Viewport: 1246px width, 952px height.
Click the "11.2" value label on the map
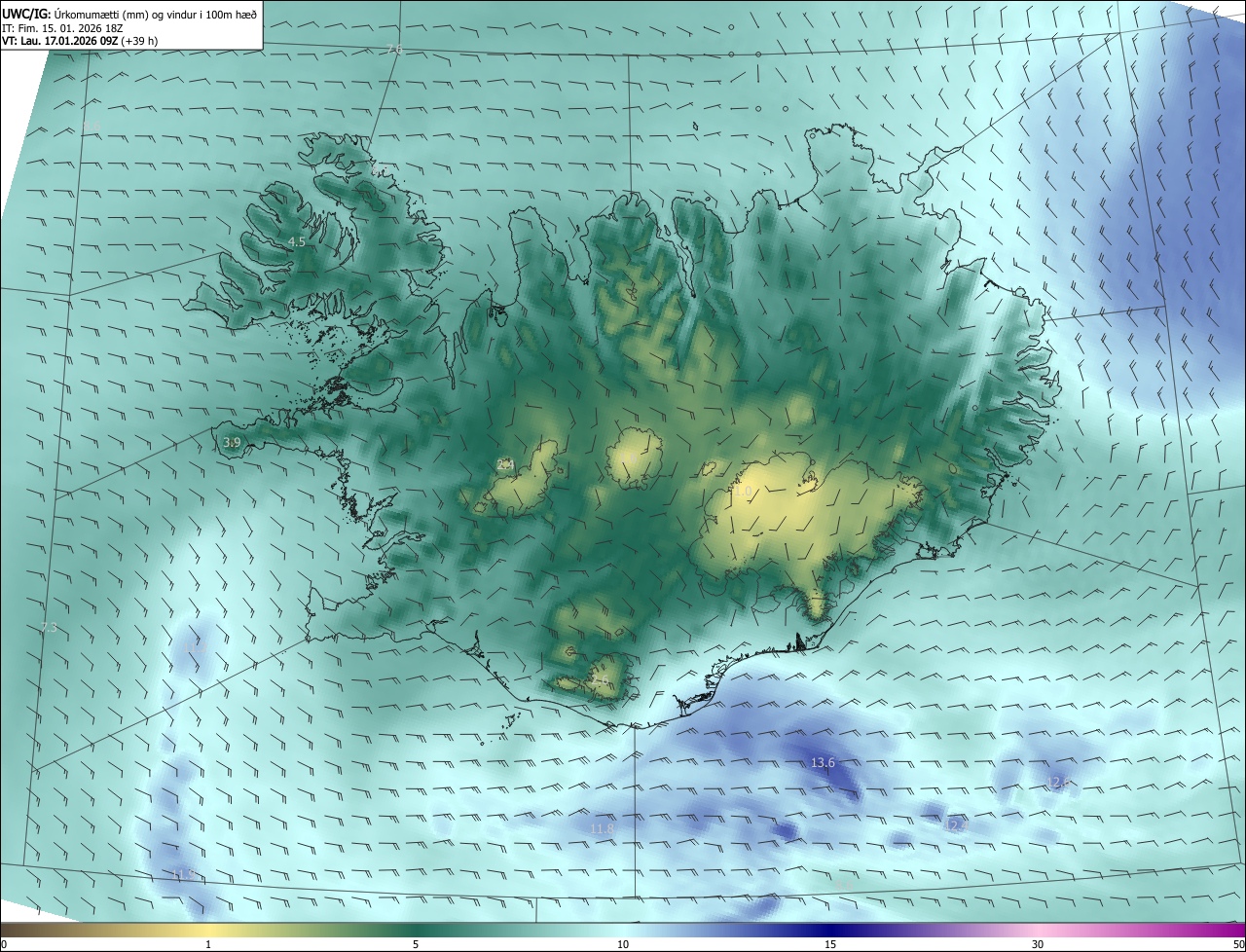tap(195, 647)
